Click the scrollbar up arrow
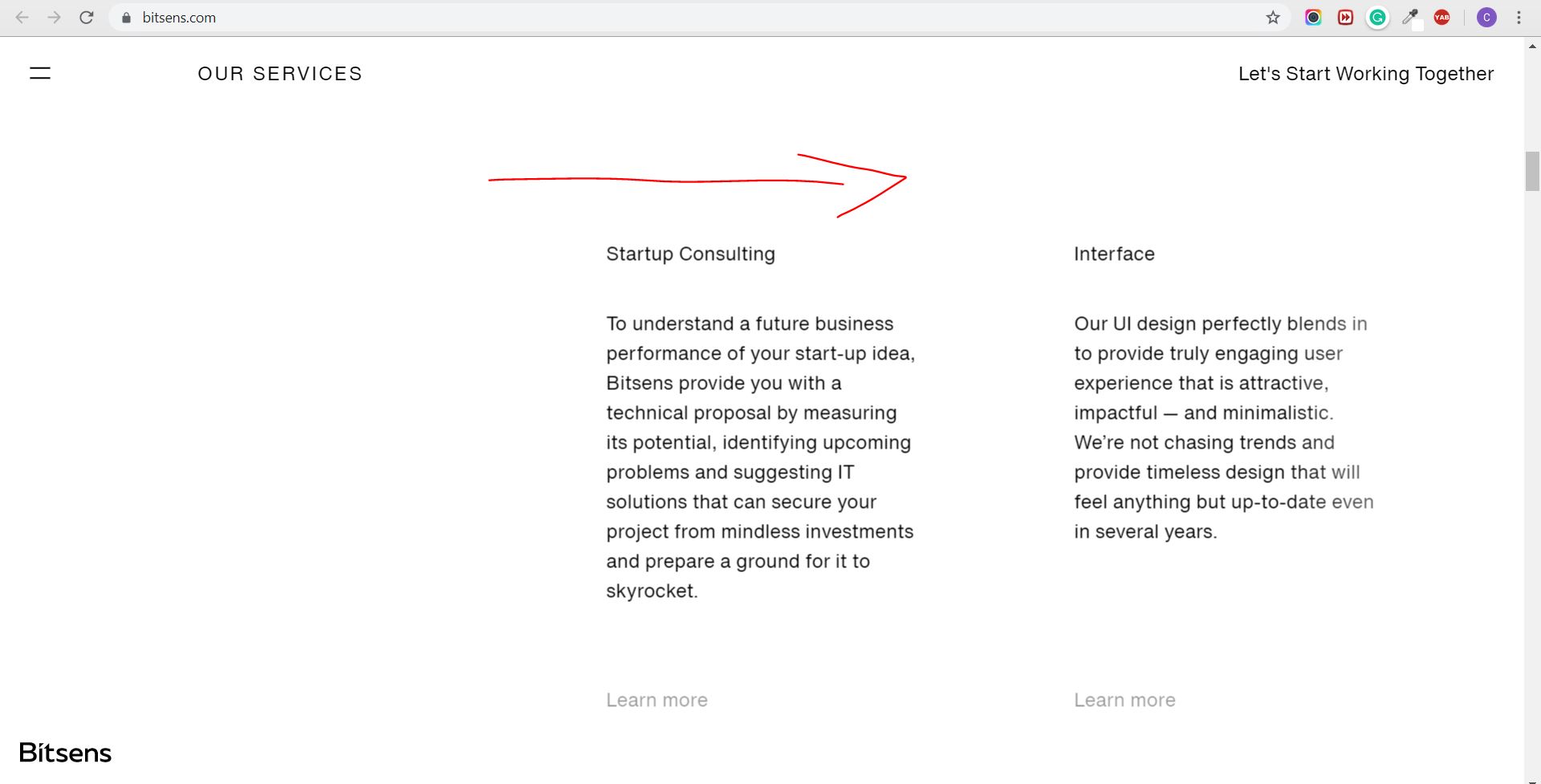The width and height of the screenshot is (1541, 784). tap(1532, 47)
